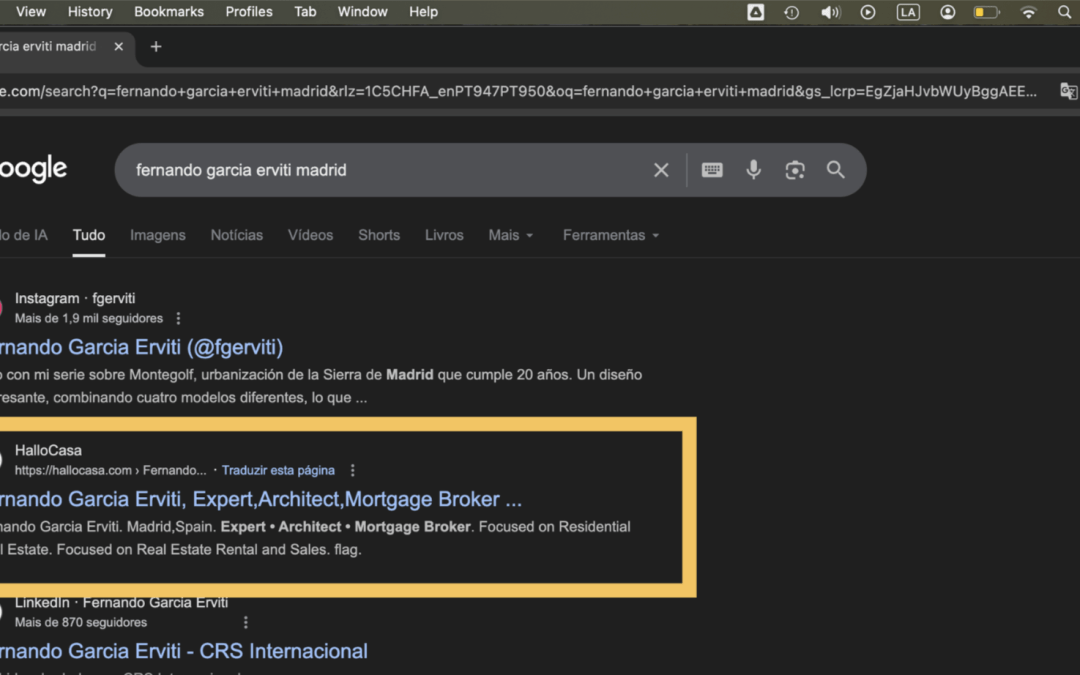Submit search with the magnifying glass icon
Image resolution: width=1080 pixels, height=675 pixels.
pyautogui.click(x=835, y=169)
